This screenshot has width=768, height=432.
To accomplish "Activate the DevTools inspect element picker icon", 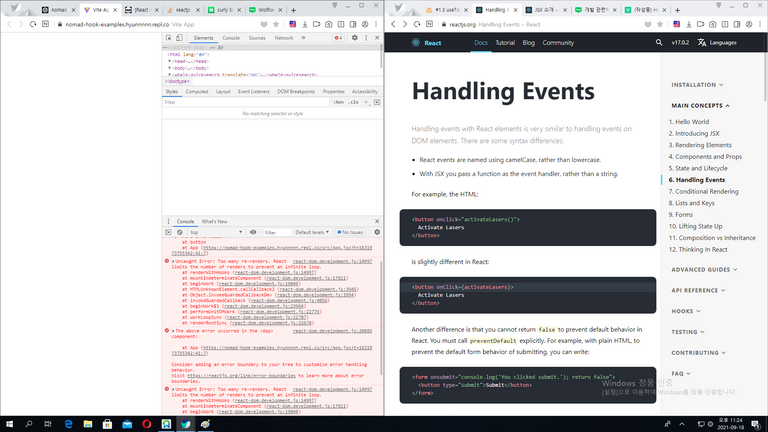I will tap(168, 38).
